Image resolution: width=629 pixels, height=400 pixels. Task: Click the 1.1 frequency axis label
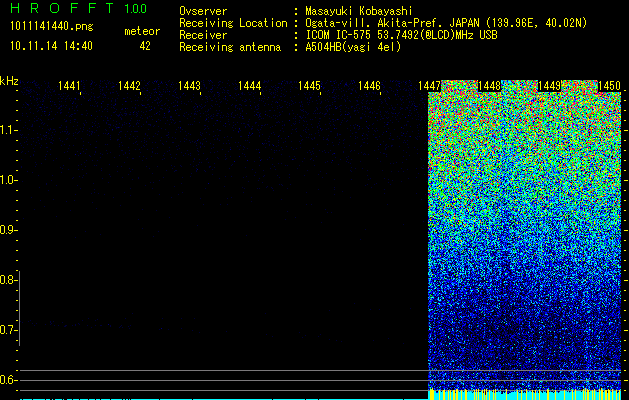7,130
